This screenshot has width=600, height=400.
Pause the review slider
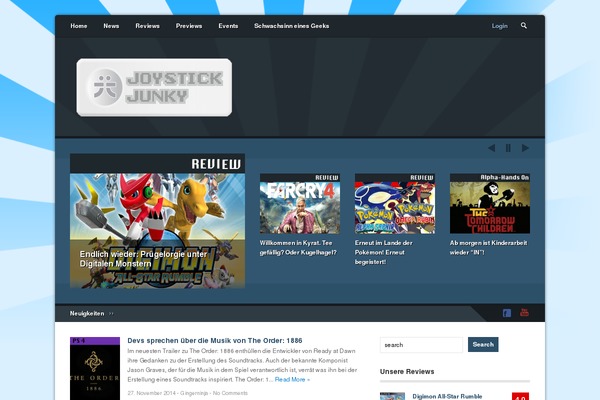coord(508,148)
